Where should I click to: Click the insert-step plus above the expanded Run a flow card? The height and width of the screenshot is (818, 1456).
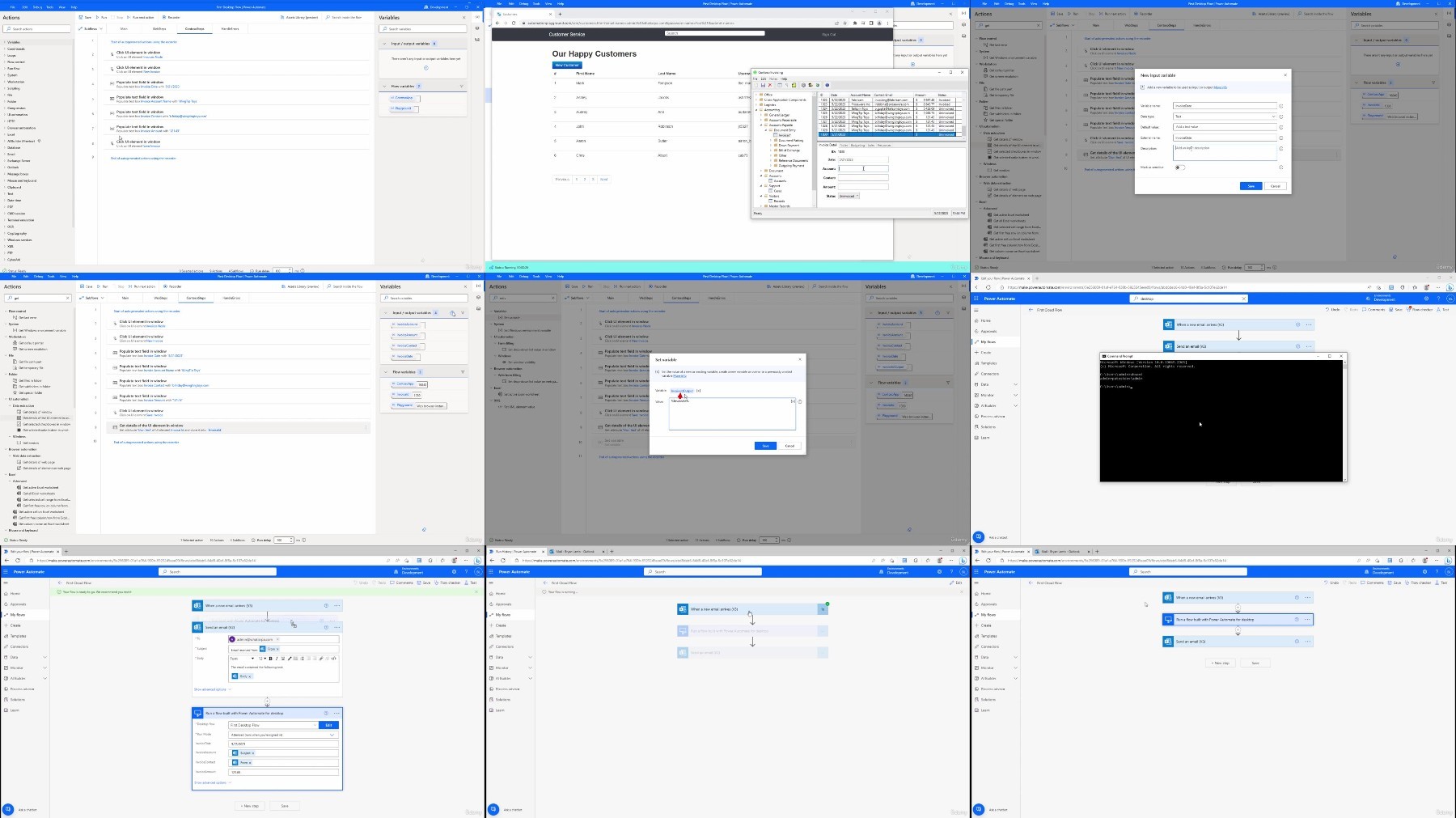[268, 700]
